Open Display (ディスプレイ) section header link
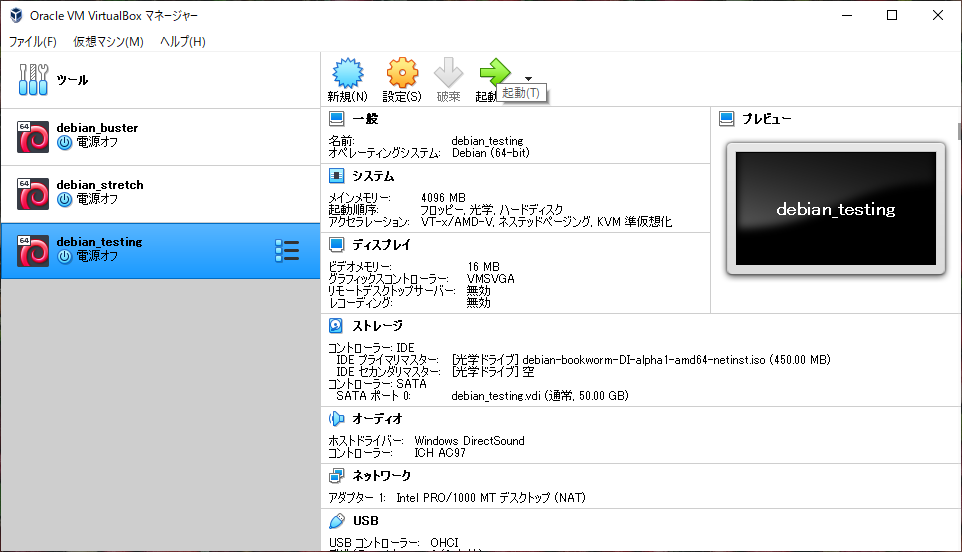 381,245
